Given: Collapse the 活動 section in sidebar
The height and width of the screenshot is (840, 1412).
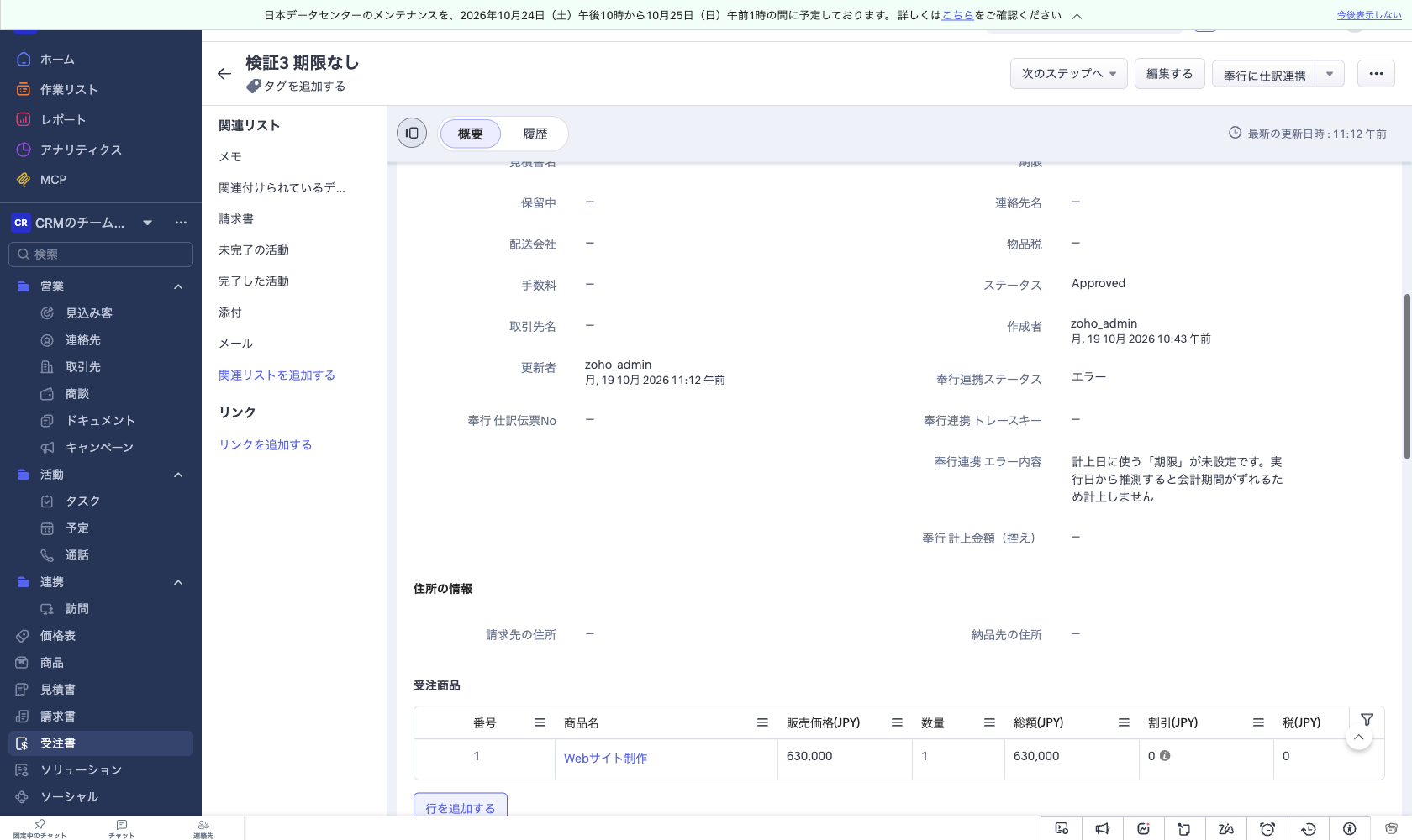Looking at the screenshot, I should click(x=178, y=475).
